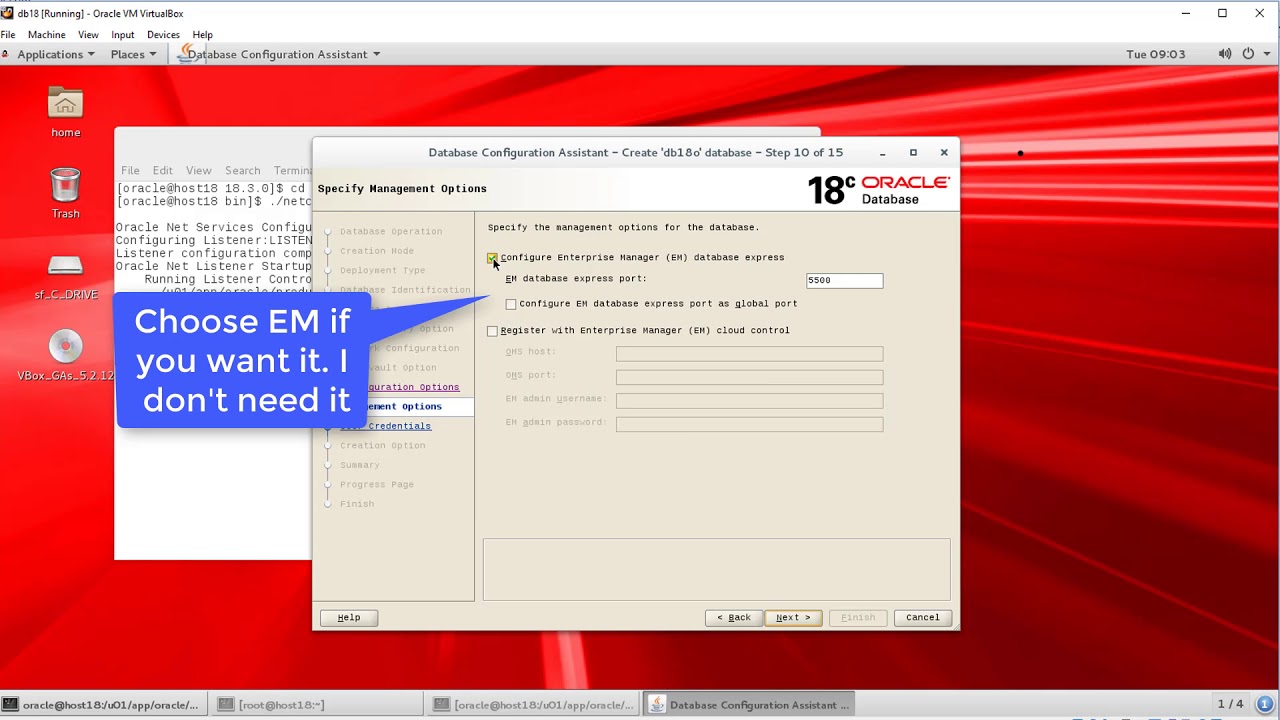Click the workspace switcher showing 1 / 4
This screenshot has width=1280, height=720.
click(1230, 704)
